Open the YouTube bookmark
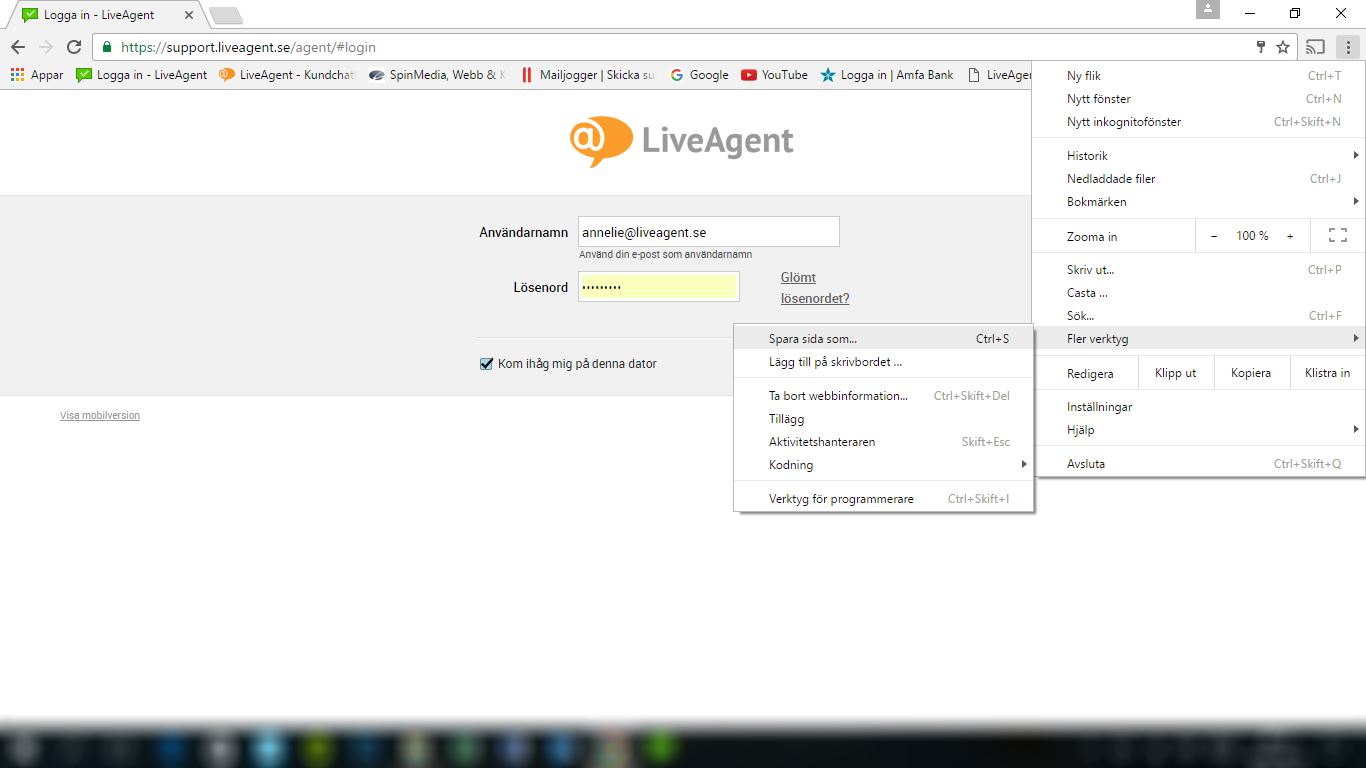This screenshot has width=1366, height=768. click(x=775, y=75)
